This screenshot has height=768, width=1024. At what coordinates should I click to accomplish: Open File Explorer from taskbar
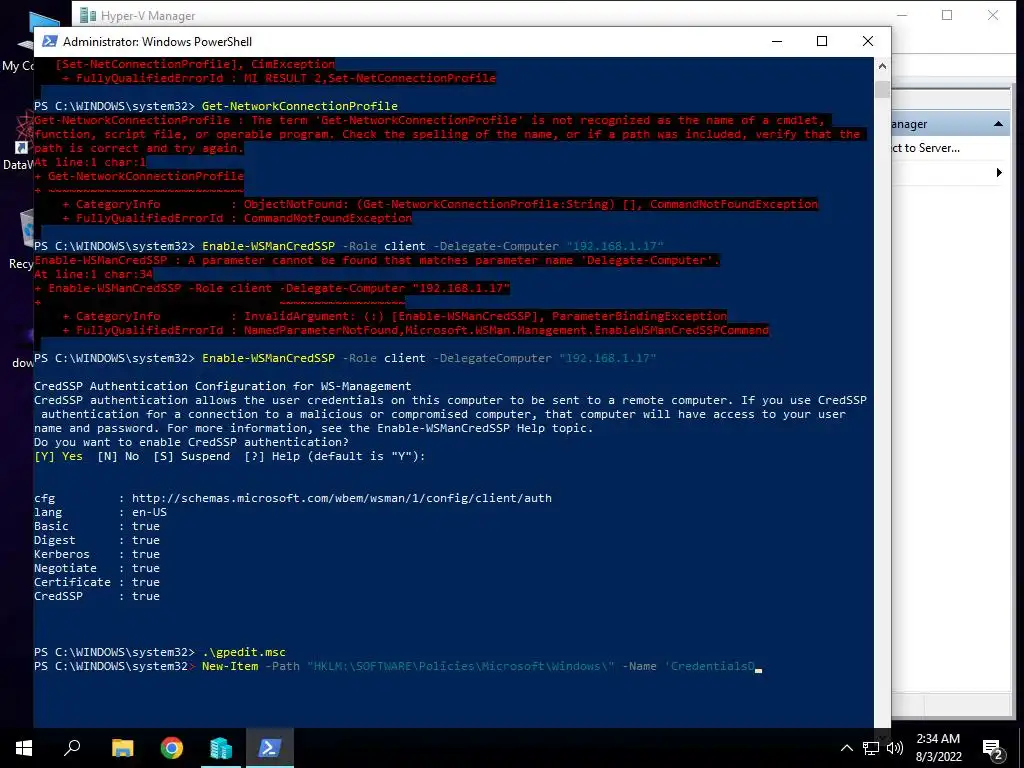[122, 748]
